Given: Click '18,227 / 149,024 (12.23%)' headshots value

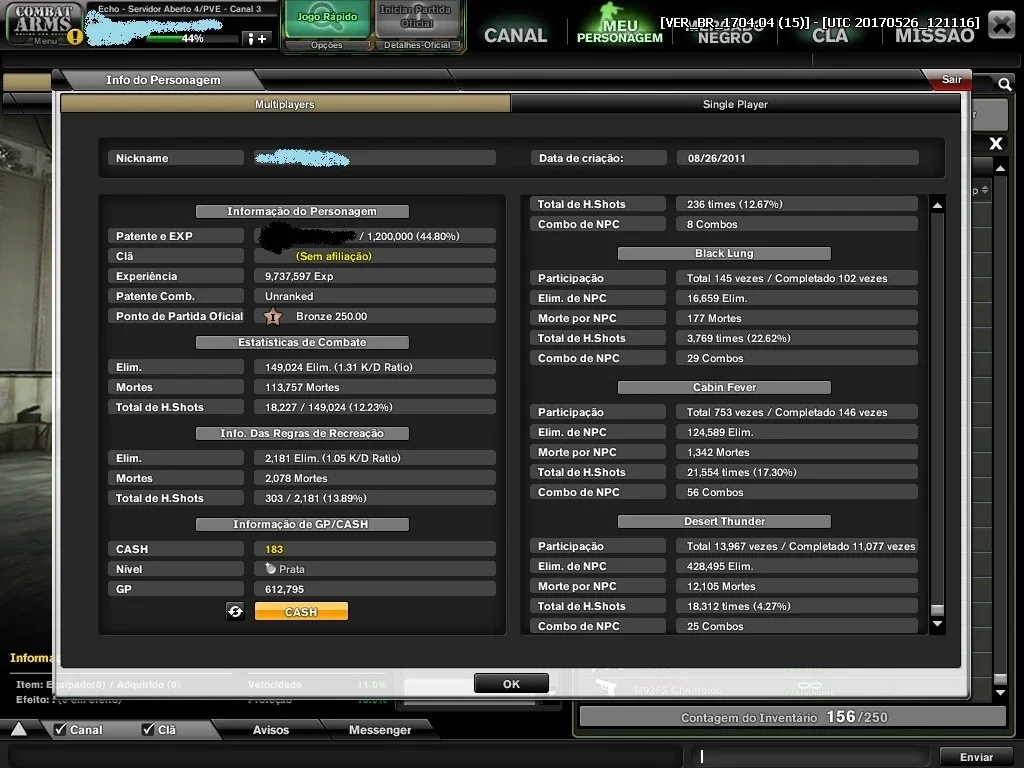Looking at the screenshot, I should (328, 408).
